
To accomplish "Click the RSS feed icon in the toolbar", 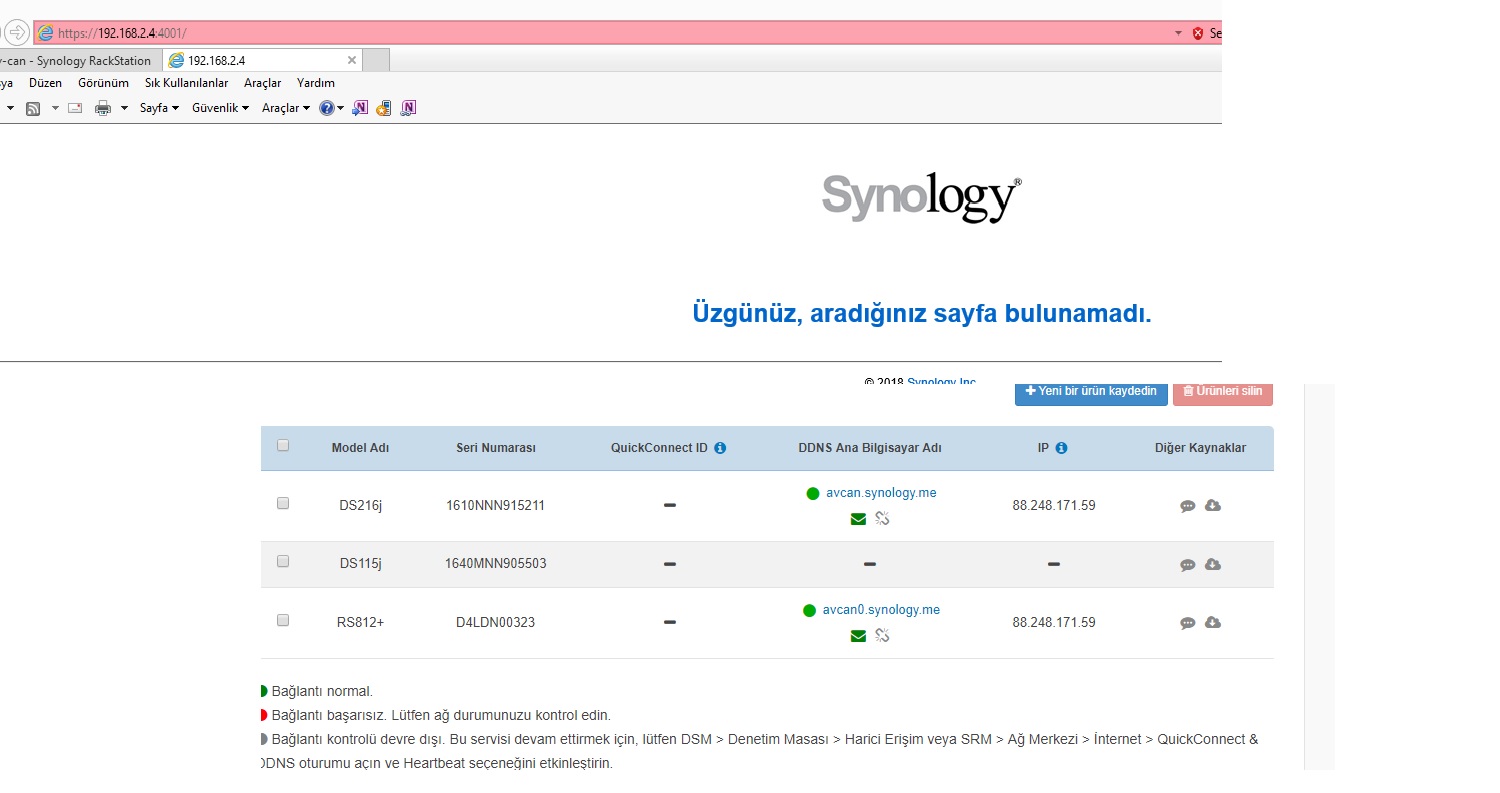I will (x=33, y=108).
